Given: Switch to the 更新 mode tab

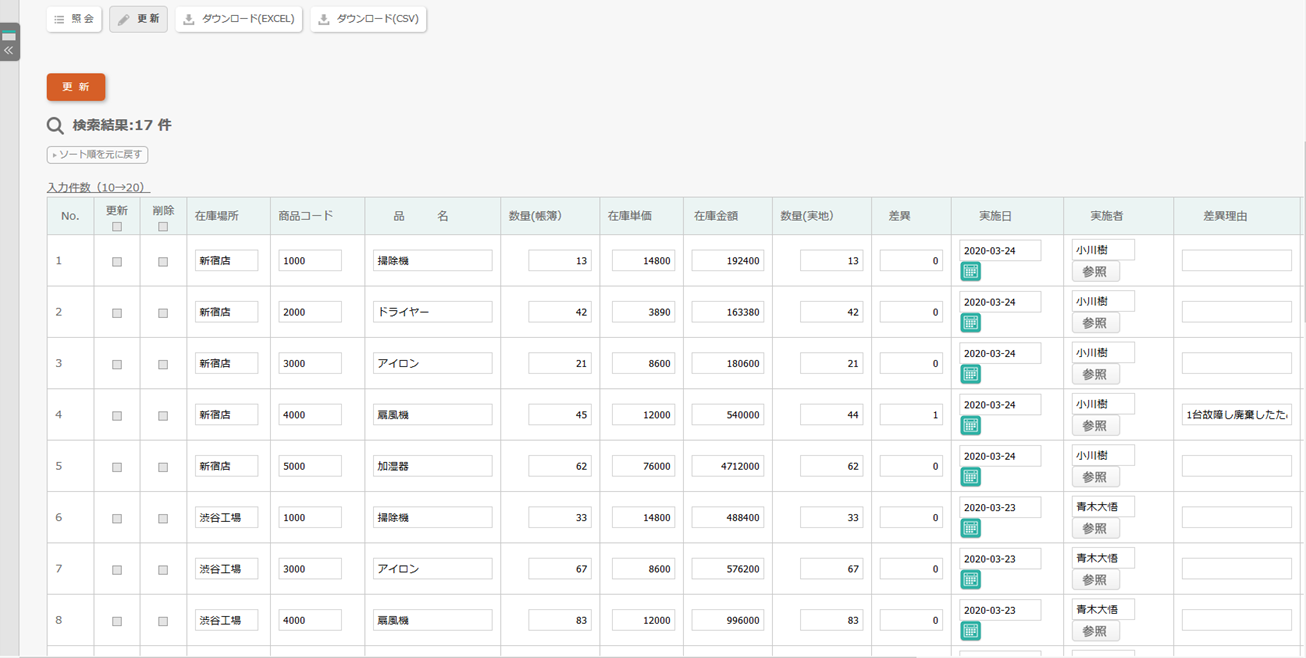Looking at the screenshot, I should tap(138, 19).
